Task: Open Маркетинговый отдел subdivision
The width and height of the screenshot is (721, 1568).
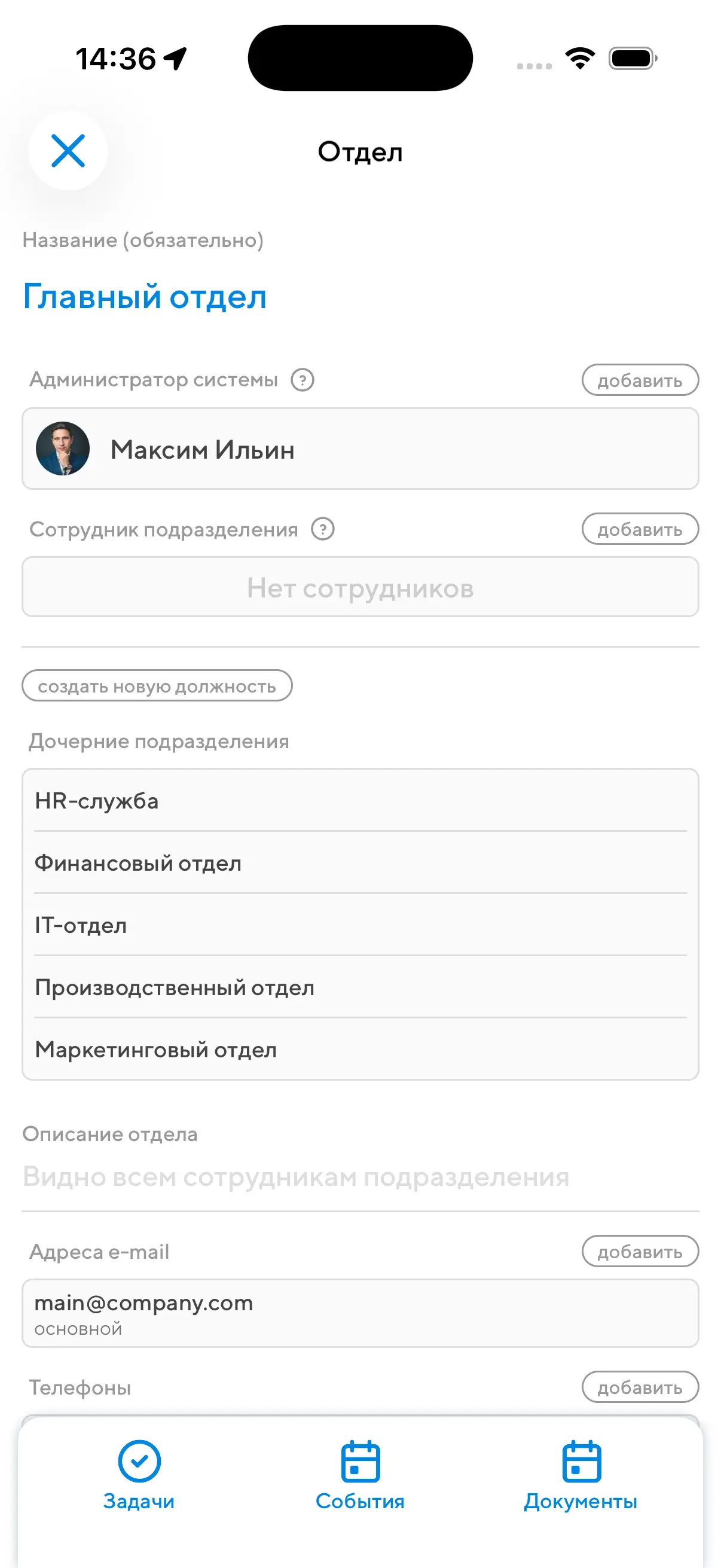Action: (x=360, y=1050)
